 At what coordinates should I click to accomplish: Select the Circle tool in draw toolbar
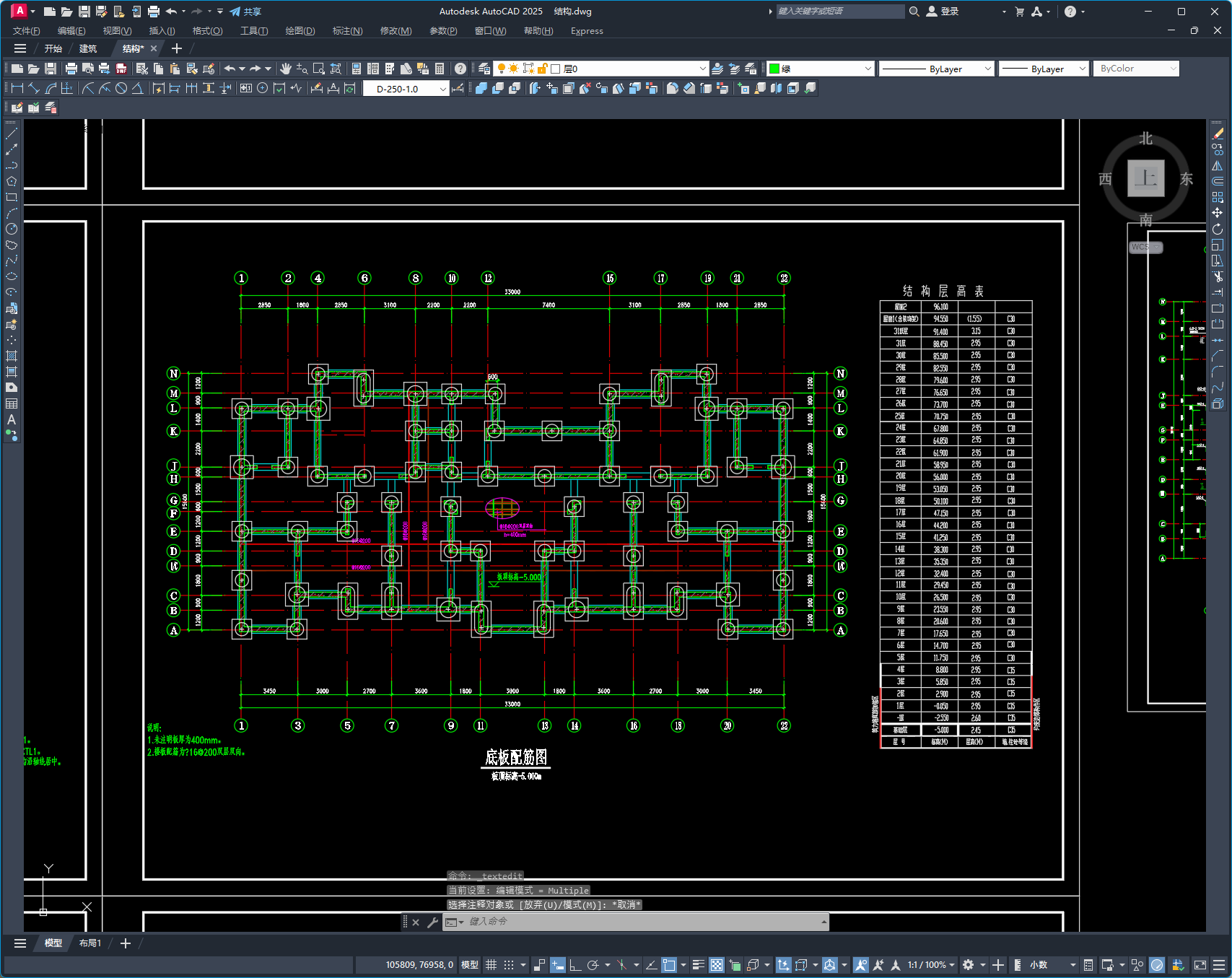12,229
